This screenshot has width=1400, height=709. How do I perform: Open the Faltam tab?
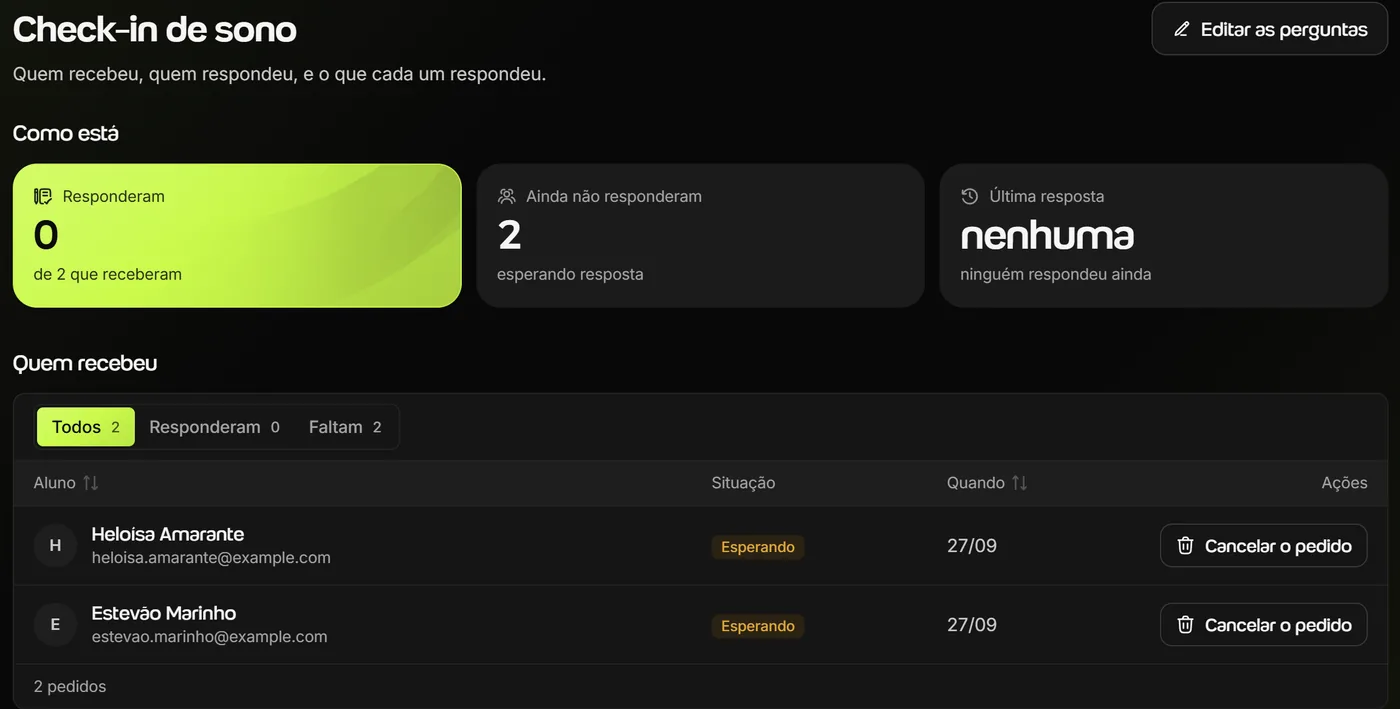pos(345,427)
